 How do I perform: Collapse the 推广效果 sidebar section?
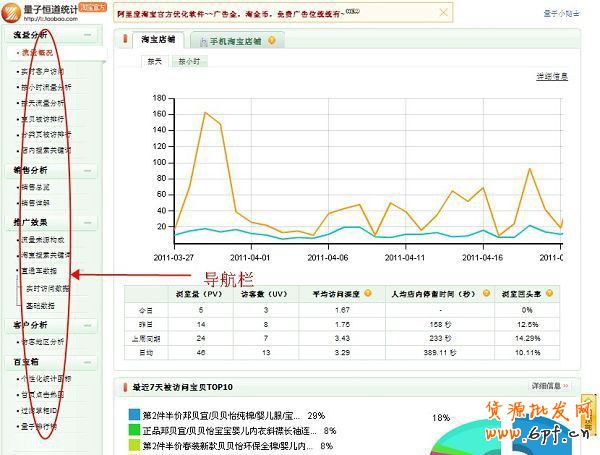click(88, 222)
